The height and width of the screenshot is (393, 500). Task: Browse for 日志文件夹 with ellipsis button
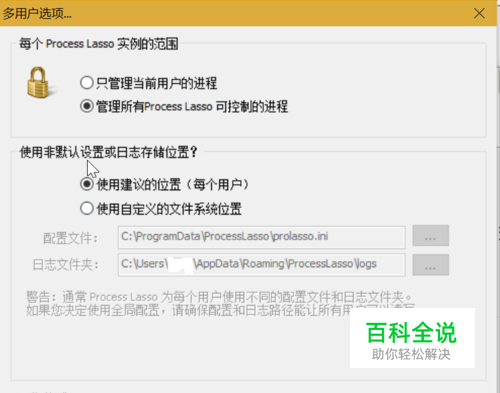pyautogui.click(x=430, y=265)
